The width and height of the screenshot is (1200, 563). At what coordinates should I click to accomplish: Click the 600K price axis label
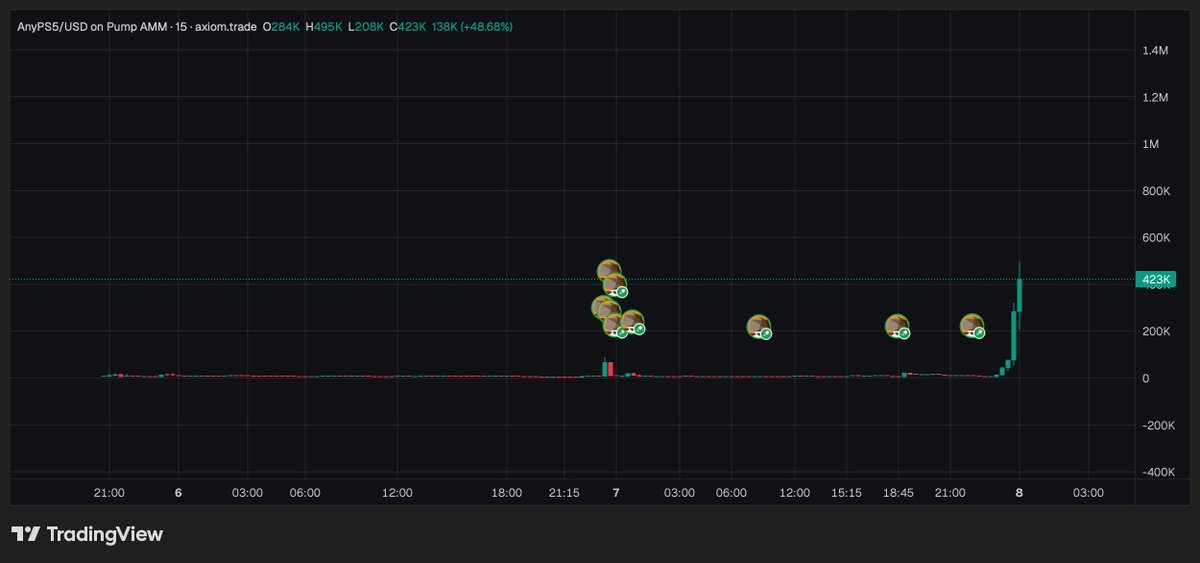[x=1156, y=238]
